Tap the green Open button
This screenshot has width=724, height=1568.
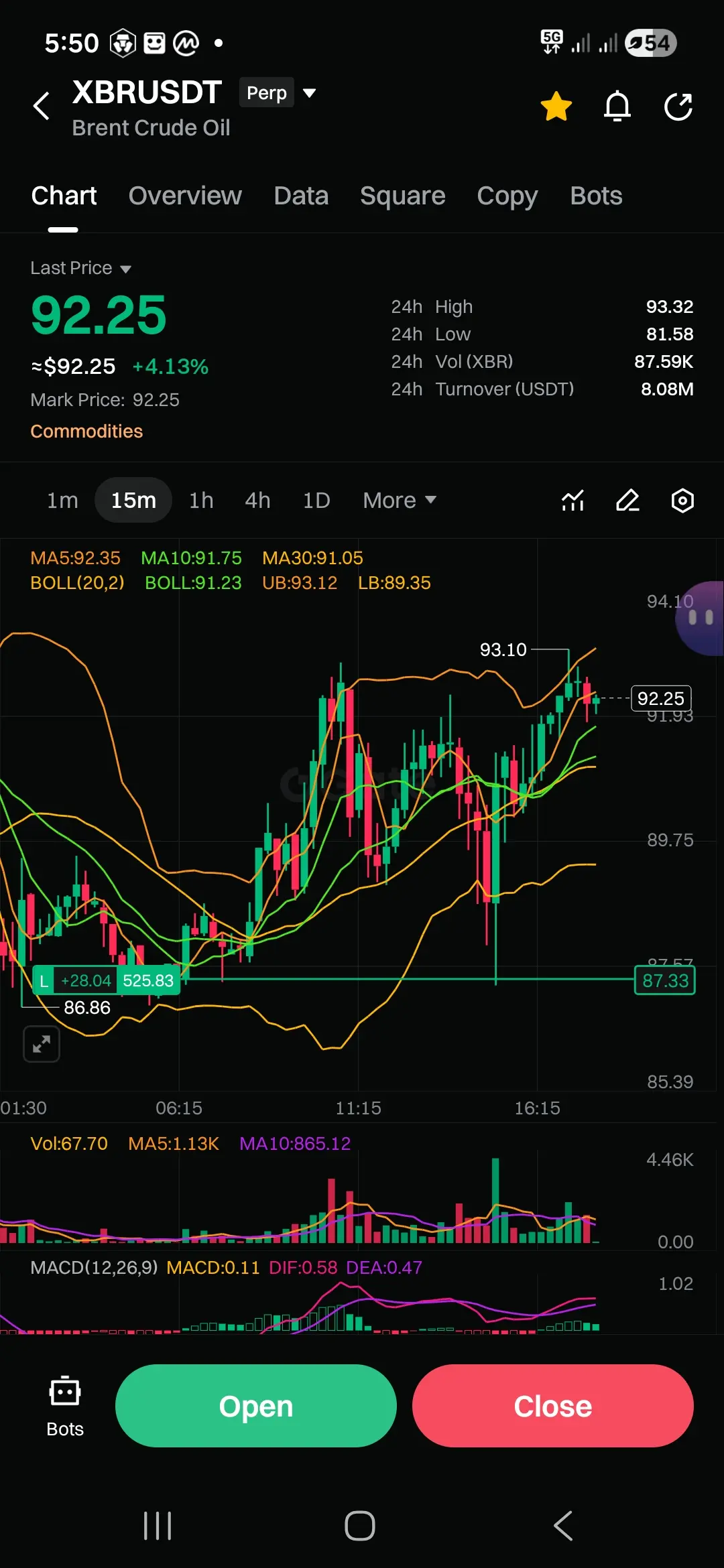pyautogui.click(x=255, y=1406)
